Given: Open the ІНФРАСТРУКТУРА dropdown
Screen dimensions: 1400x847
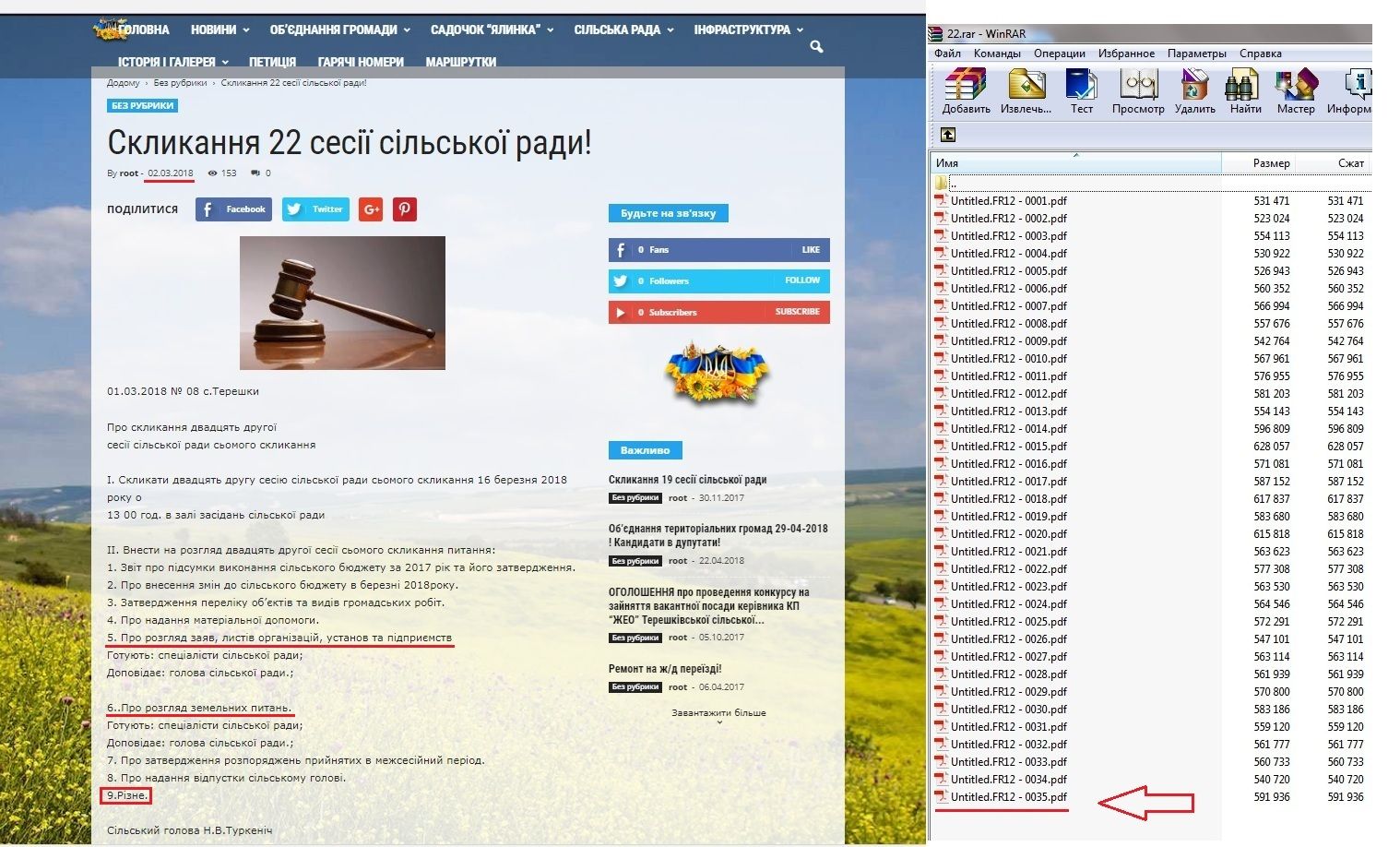Looking at the screenshot, I should [x=742, y=29].
